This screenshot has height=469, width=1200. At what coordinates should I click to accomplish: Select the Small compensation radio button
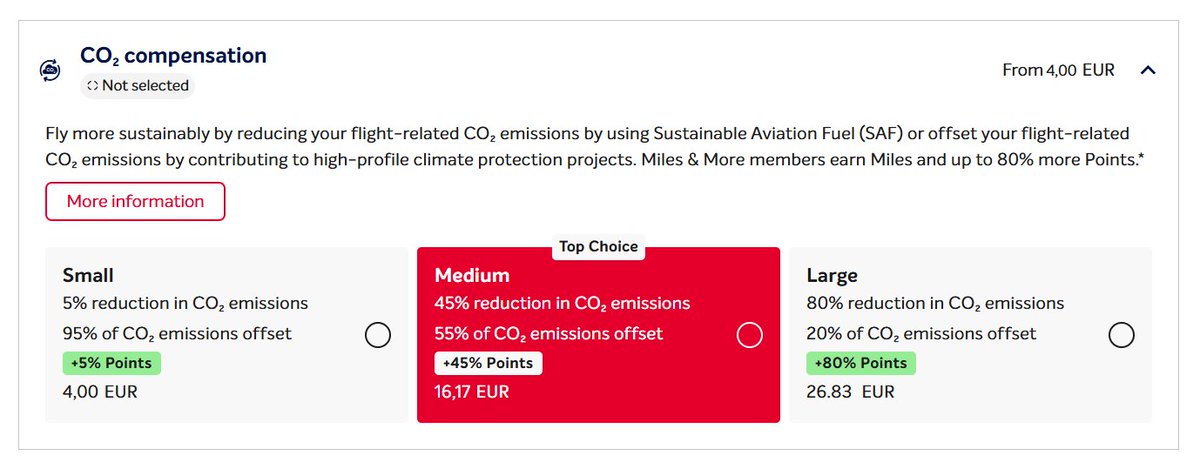pyautogui.click(x=378, y=335)
